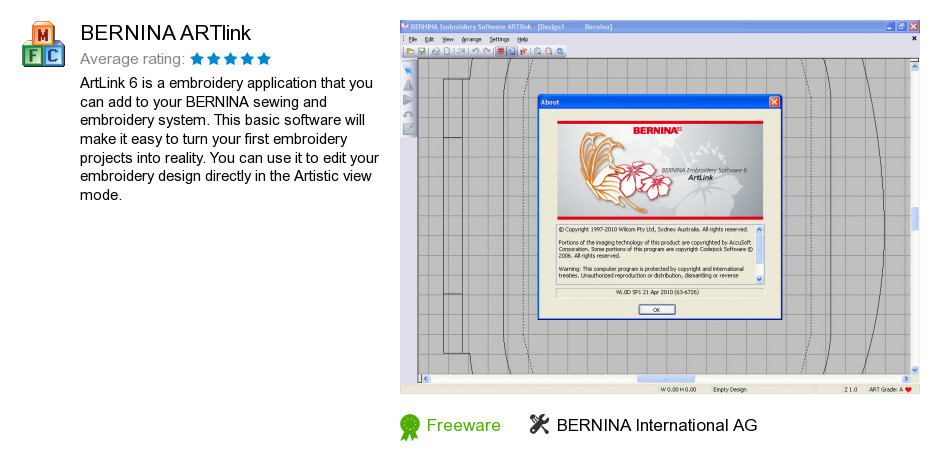Screen dimensions: 940x471
Task: Click the Undo toolbar arrow
Action: (475, 51)
